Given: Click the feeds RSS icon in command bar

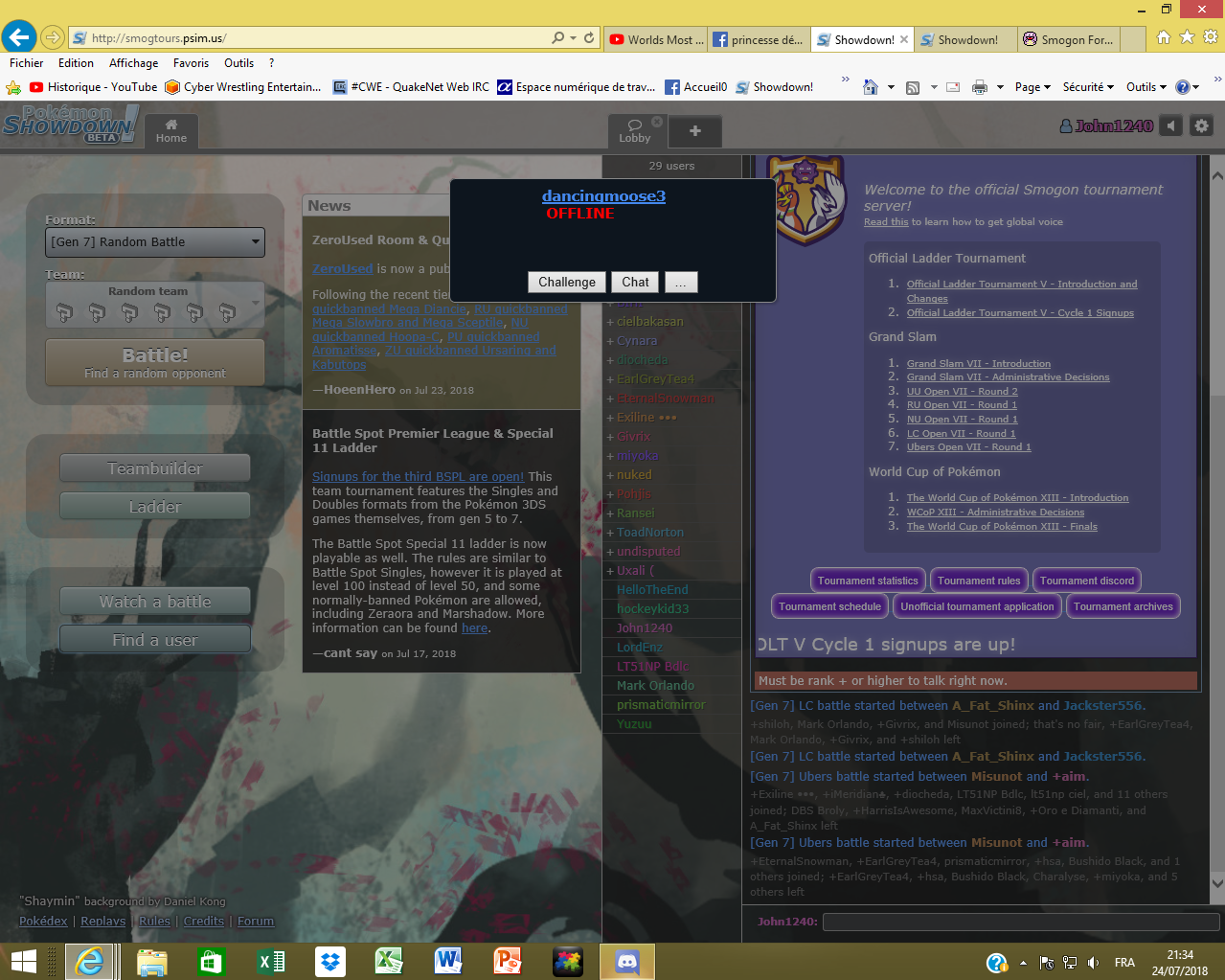Looking at the screenshot, I should coord(913,87).
